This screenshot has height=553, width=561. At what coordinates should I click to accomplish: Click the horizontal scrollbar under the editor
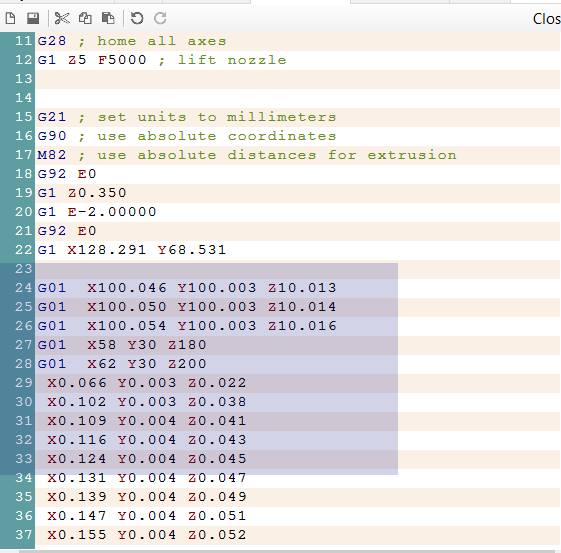click(286, 551)
